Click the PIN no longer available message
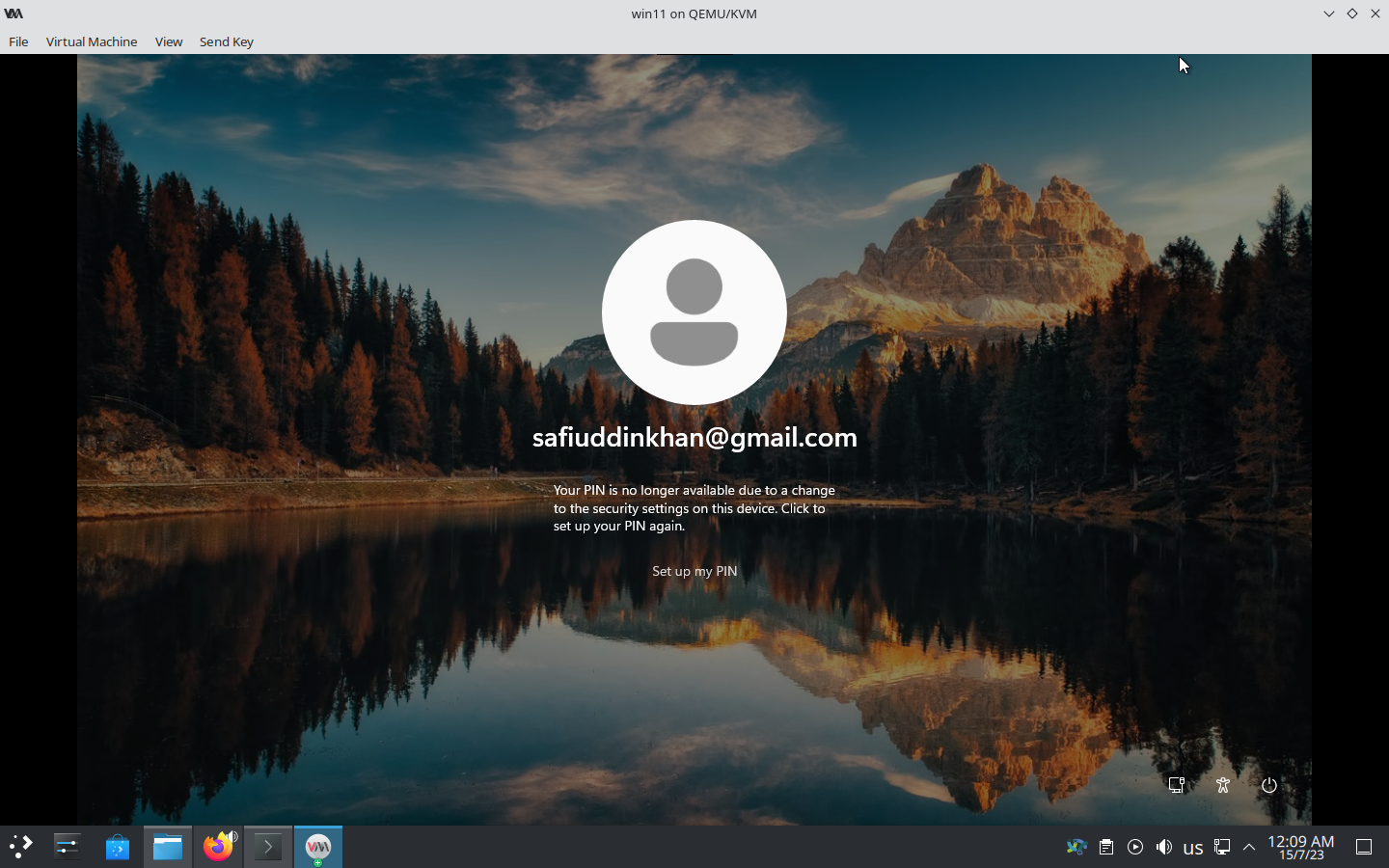1389x868 pixels. [694, 507]
